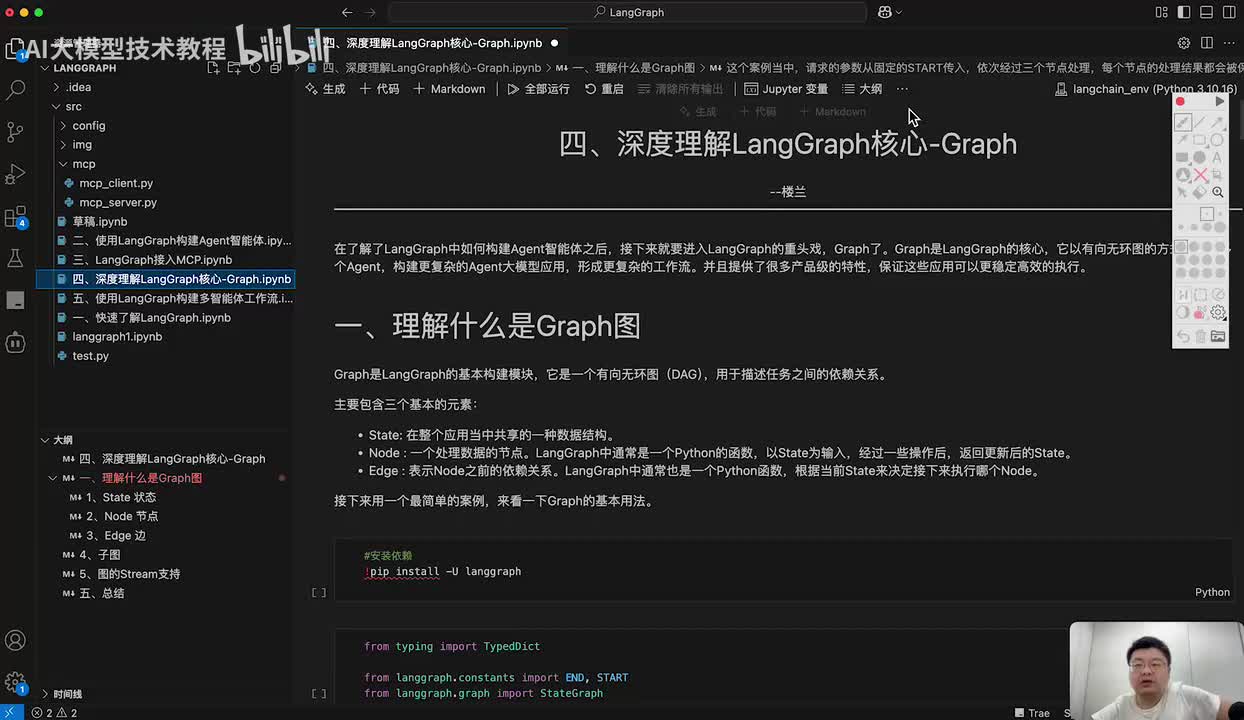Switch to the 四、深度理解LangGraph核心-Graph.ipynb tab
1244x720 pixels.
(x=433, y=43)
